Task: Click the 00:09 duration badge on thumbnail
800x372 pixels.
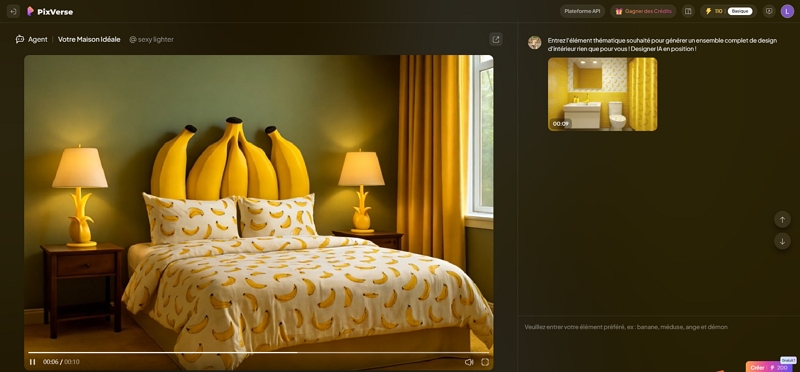Action: (560, 123)
